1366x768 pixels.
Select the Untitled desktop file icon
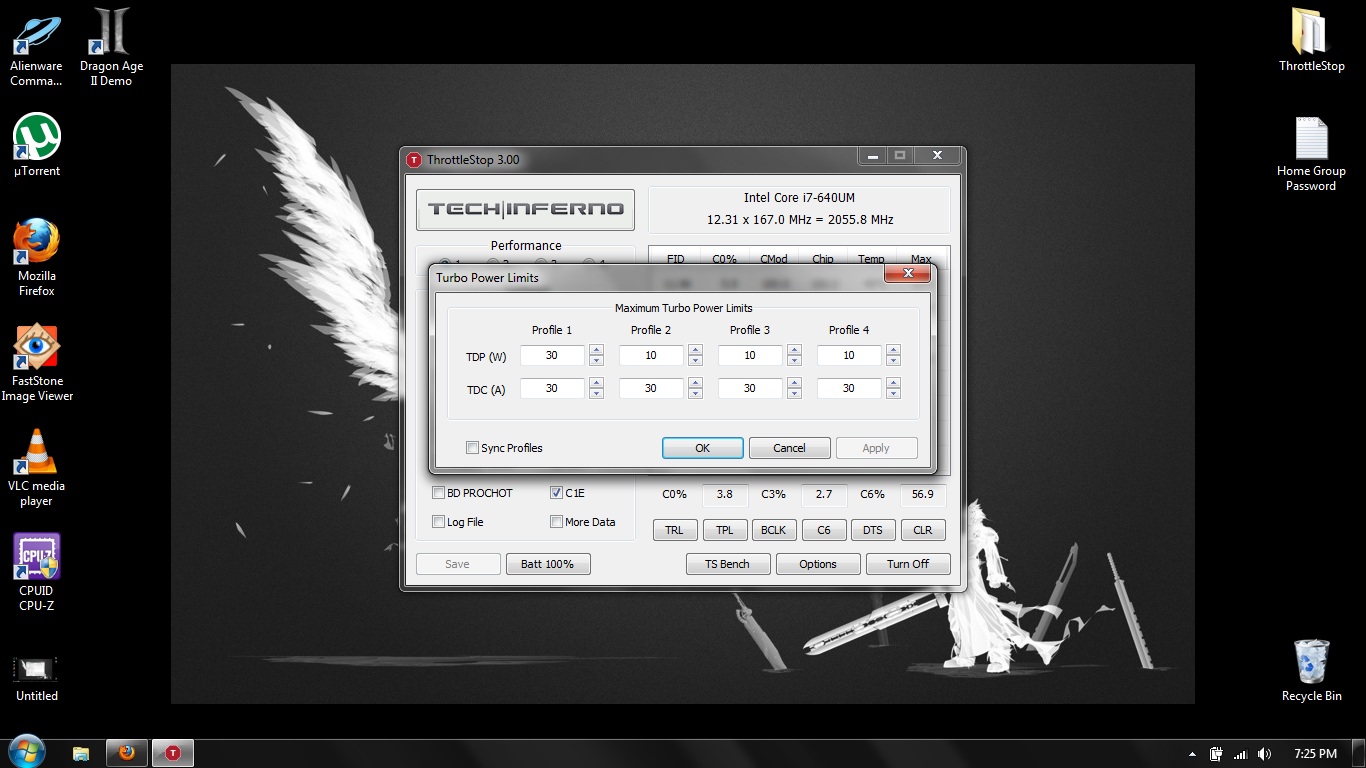pos(37,678)
